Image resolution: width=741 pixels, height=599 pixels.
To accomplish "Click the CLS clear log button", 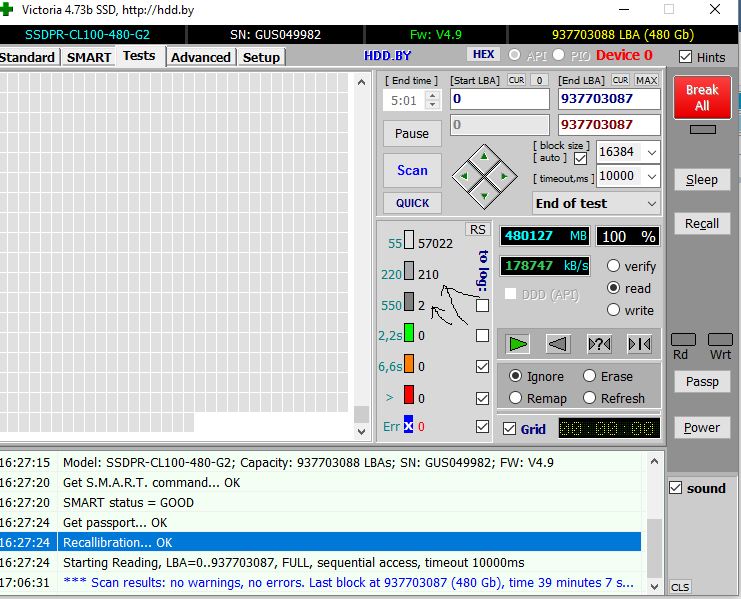I will point(680,587).
